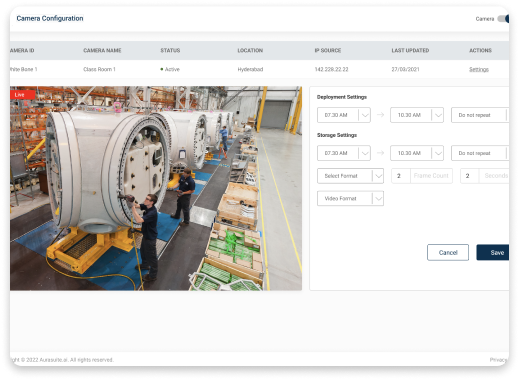
Task: Expand Storage end time 10.30 AM dropdown
Action: 417,153
